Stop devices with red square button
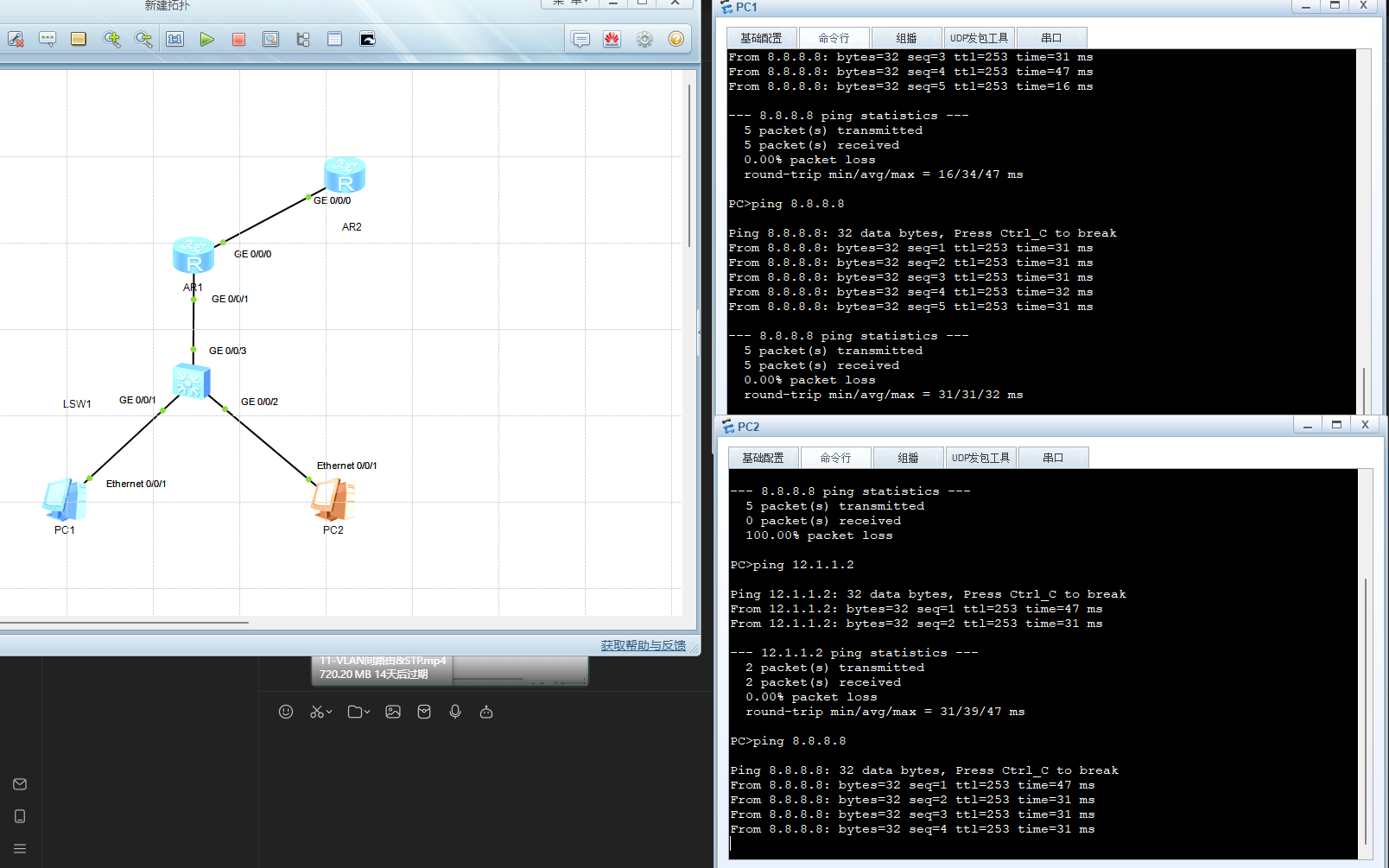The image size is (1389, 868). (238, 39)
